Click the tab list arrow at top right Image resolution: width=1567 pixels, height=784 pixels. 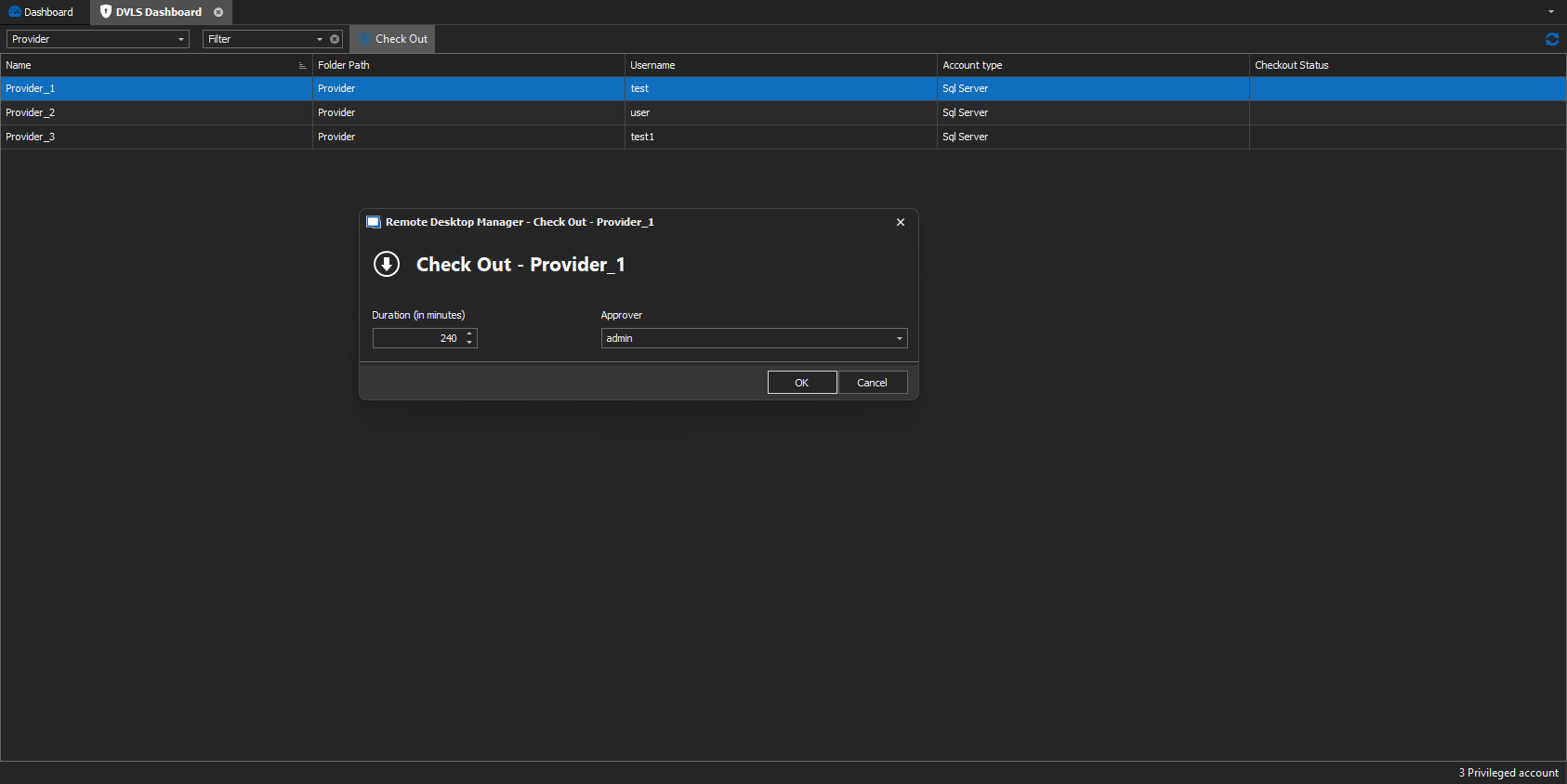pyautogui.click(x=1550, y=12)
